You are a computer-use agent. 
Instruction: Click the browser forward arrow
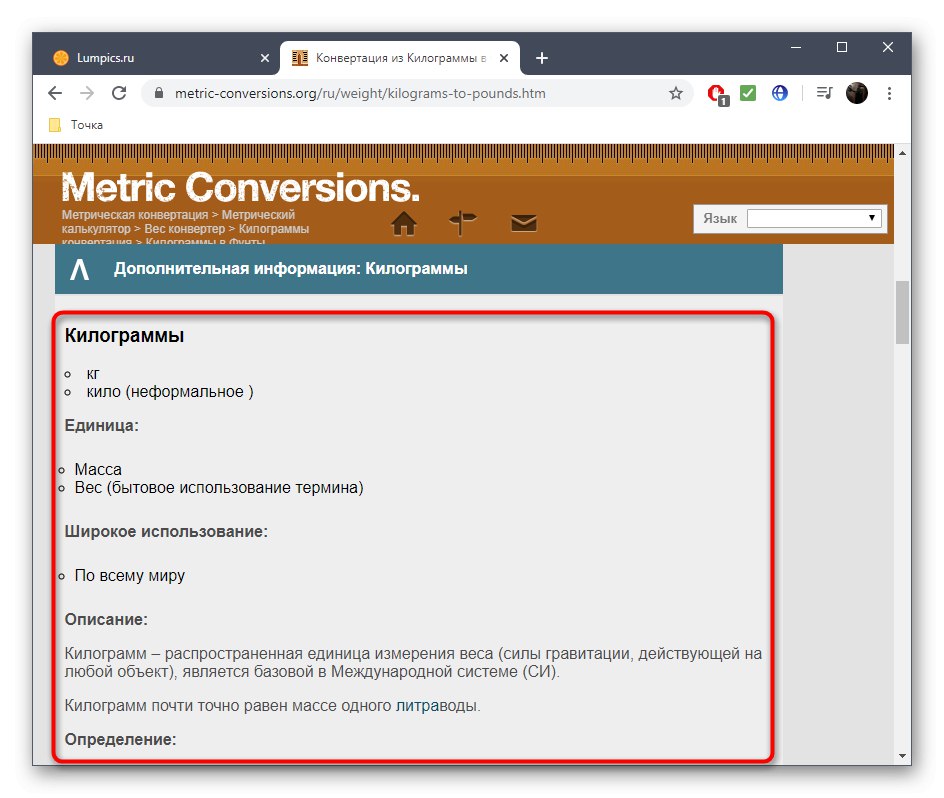point(87,93)
